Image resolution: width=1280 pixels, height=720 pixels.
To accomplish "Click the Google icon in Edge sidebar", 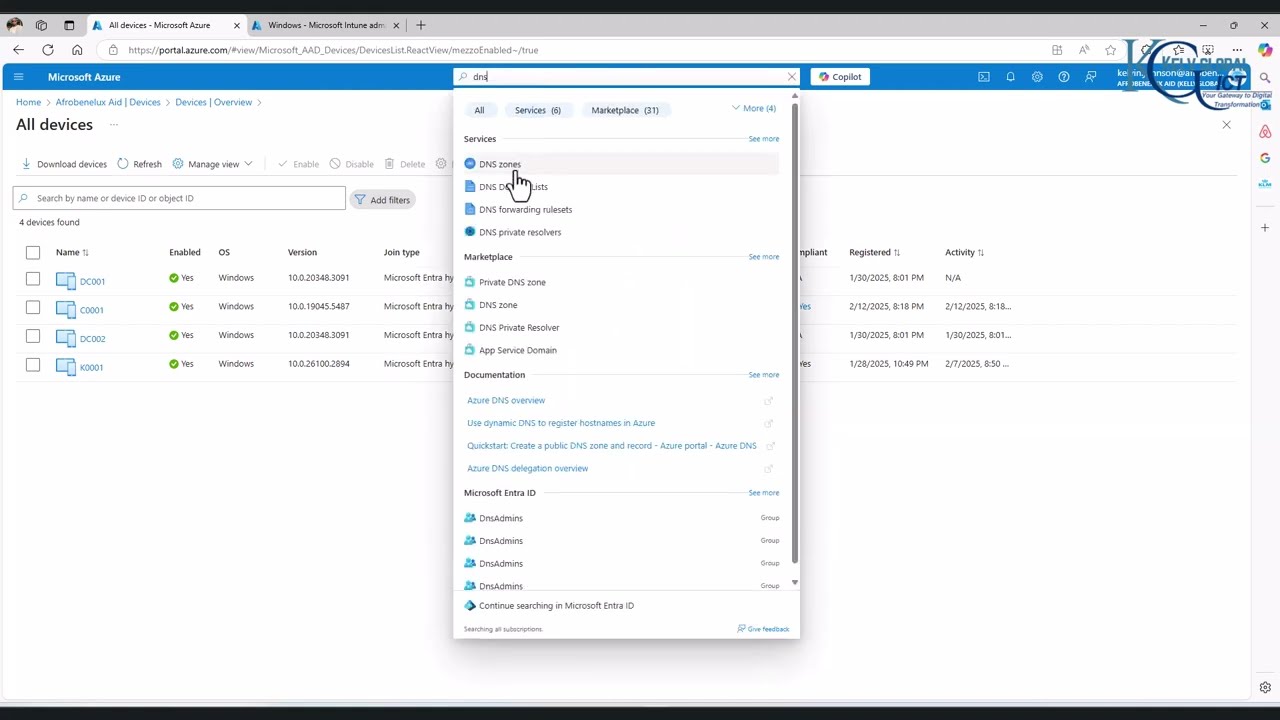I will coord(1265,158).
